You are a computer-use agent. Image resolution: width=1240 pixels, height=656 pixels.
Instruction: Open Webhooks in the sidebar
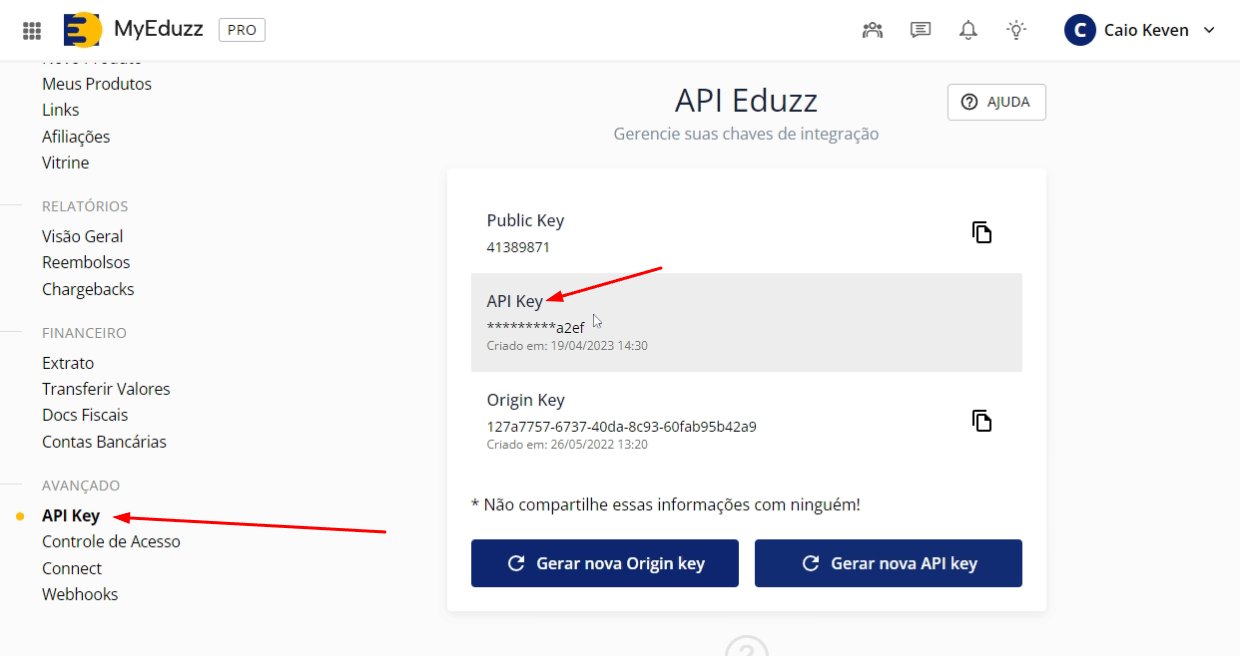(80, 594)
